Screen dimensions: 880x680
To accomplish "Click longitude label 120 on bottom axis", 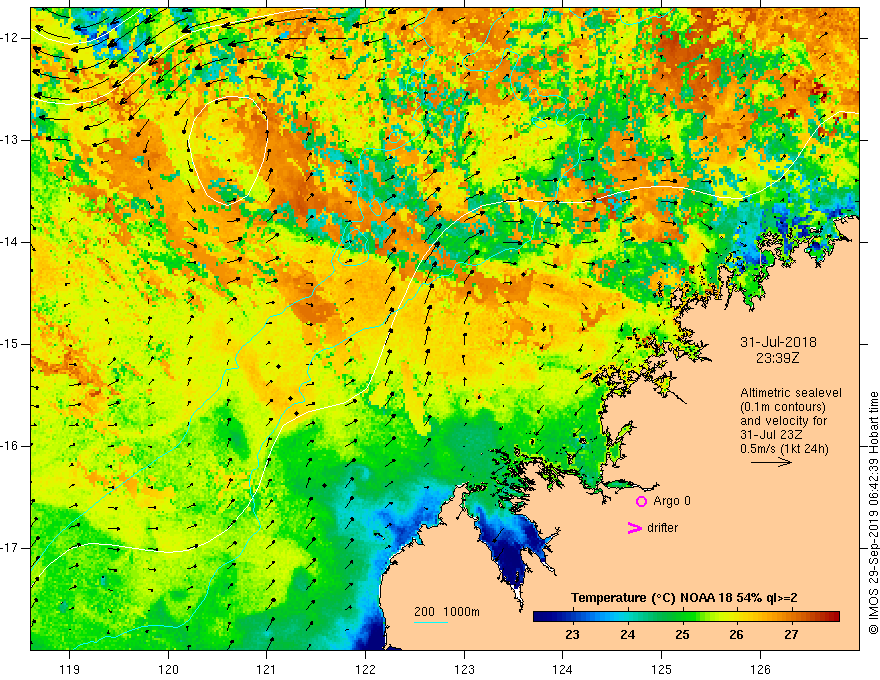I will coord(168,669).
